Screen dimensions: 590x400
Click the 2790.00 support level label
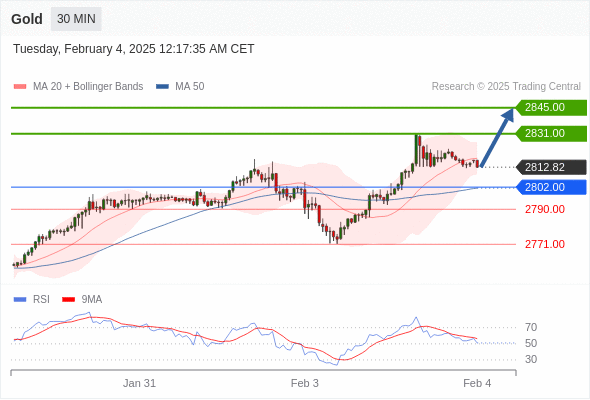pos(544,209)
